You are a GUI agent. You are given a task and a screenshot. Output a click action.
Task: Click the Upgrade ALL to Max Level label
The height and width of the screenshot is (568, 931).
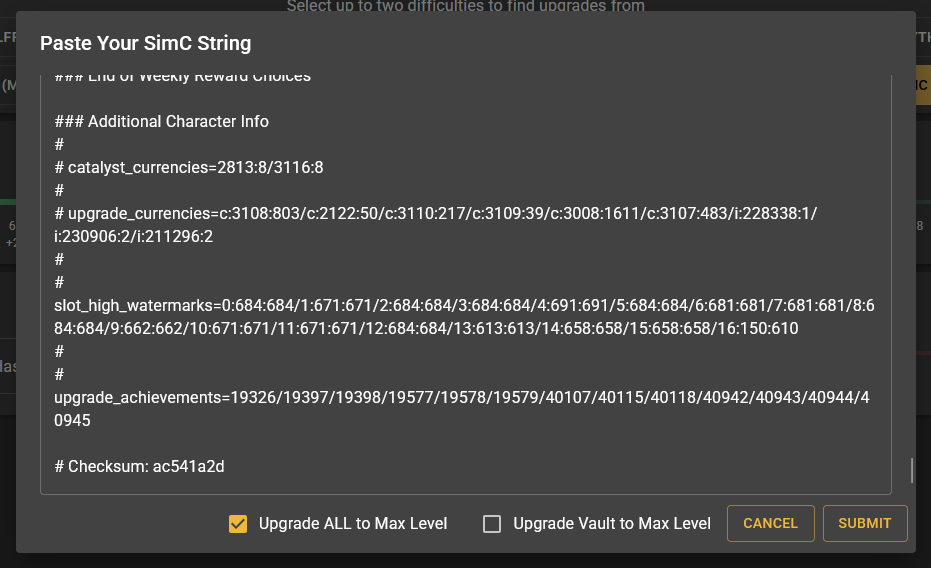[x=352, y=524]
